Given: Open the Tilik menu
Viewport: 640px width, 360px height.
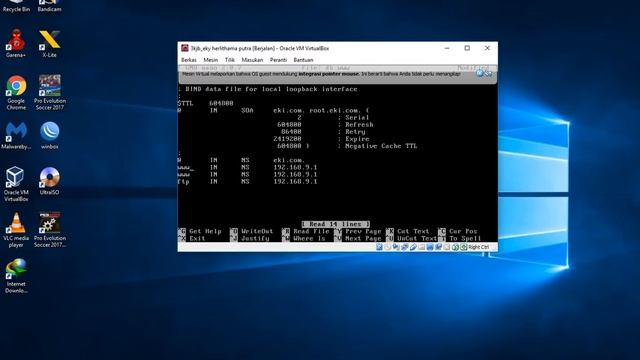Looking at the screenshot, I should coord(230,60).
